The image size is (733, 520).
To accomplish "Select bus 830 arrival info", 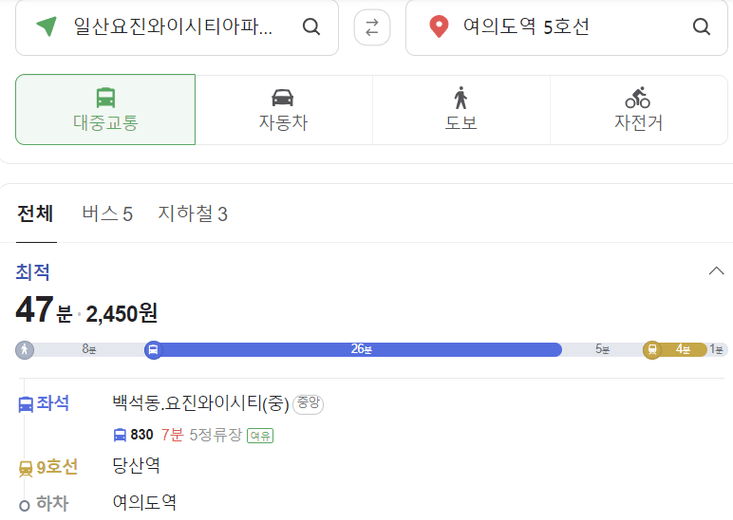I will coord(194,435).
